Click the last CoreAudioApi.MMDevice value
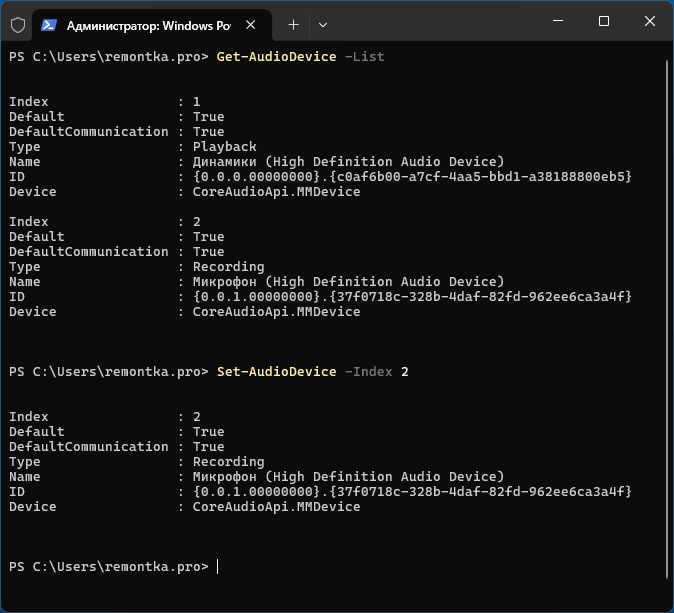Screen dimensions: 674x613 pos(276,507)
